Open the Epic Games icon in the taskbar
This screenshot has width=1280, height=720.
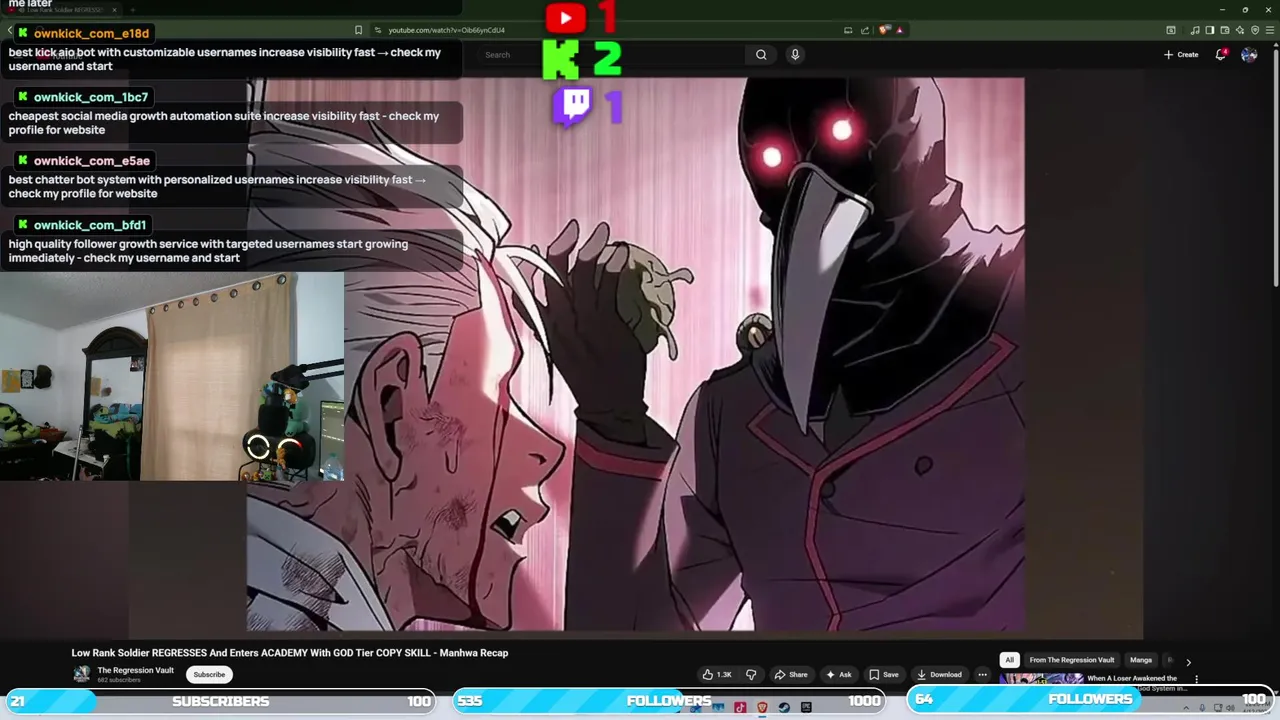coord(806,708)
